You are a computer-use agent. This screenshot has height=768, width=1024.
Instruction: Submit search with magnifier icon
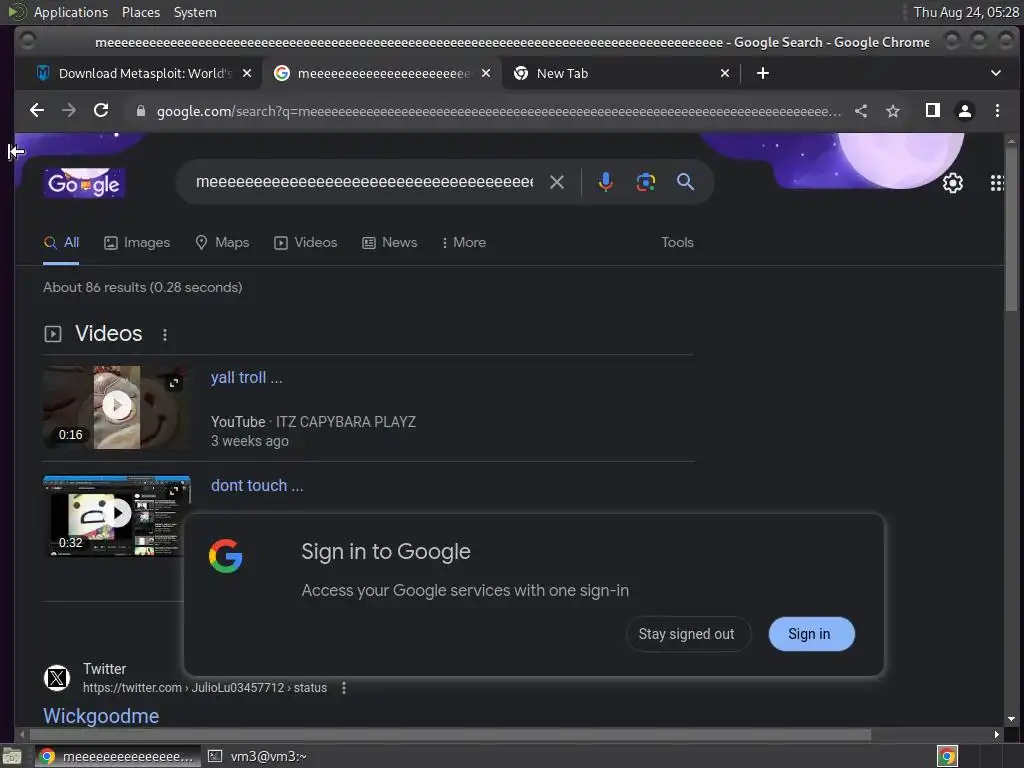[x=685, y=182]
